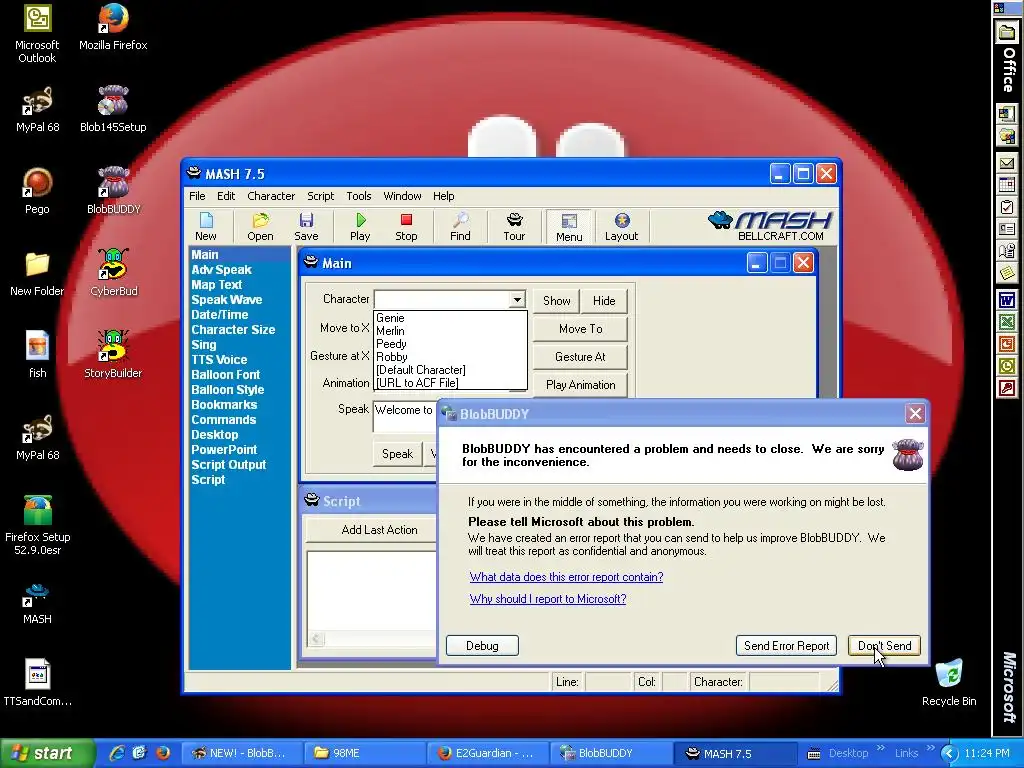Click the Show character button

pyautogui.click(x=556, y=300)
